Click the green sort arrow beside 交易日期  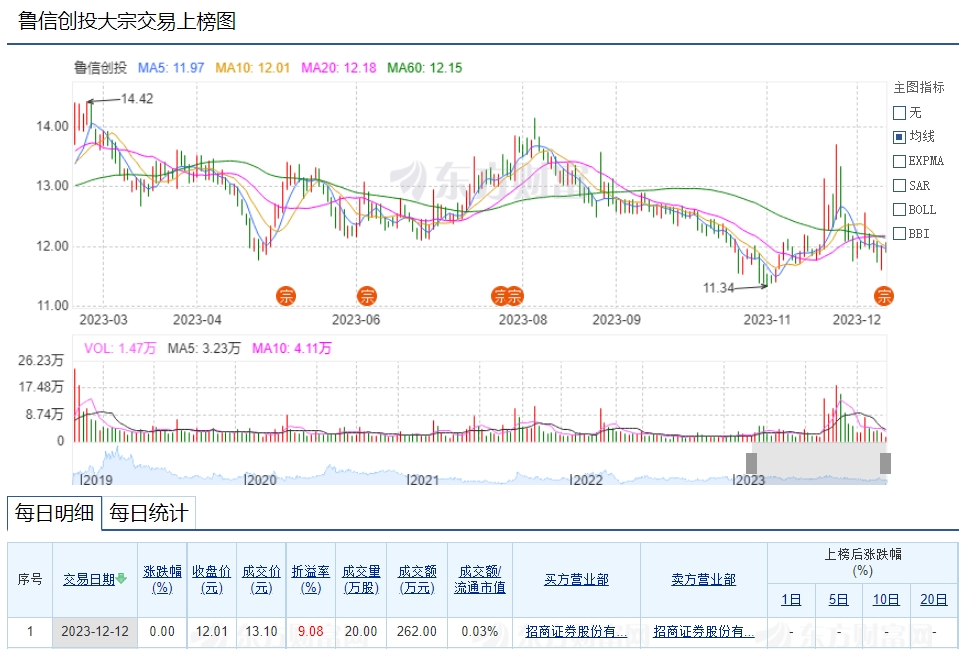121,578
